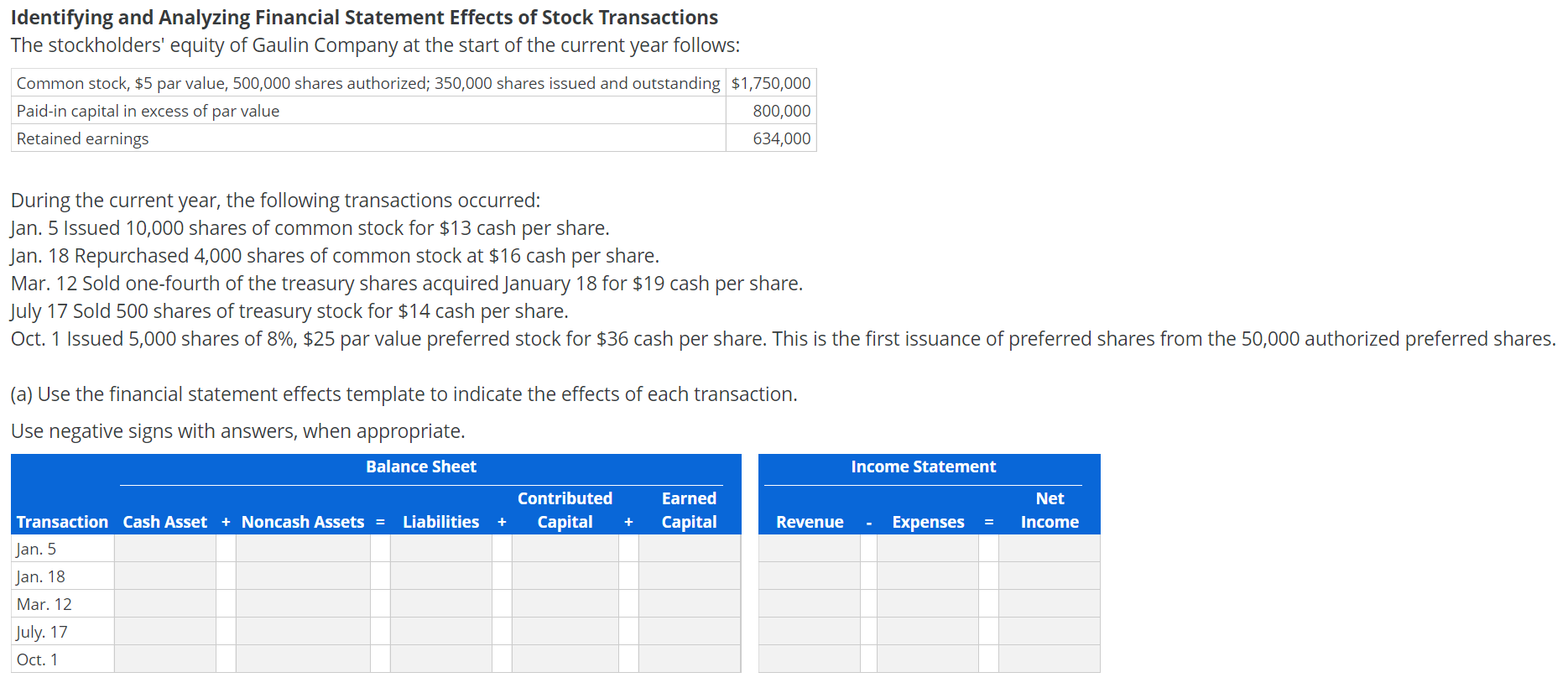This screenshot has height=688, width=1568.
Task: Click the Jan. 5 Cash Asset input cell
Action: [x=165, y=549]
